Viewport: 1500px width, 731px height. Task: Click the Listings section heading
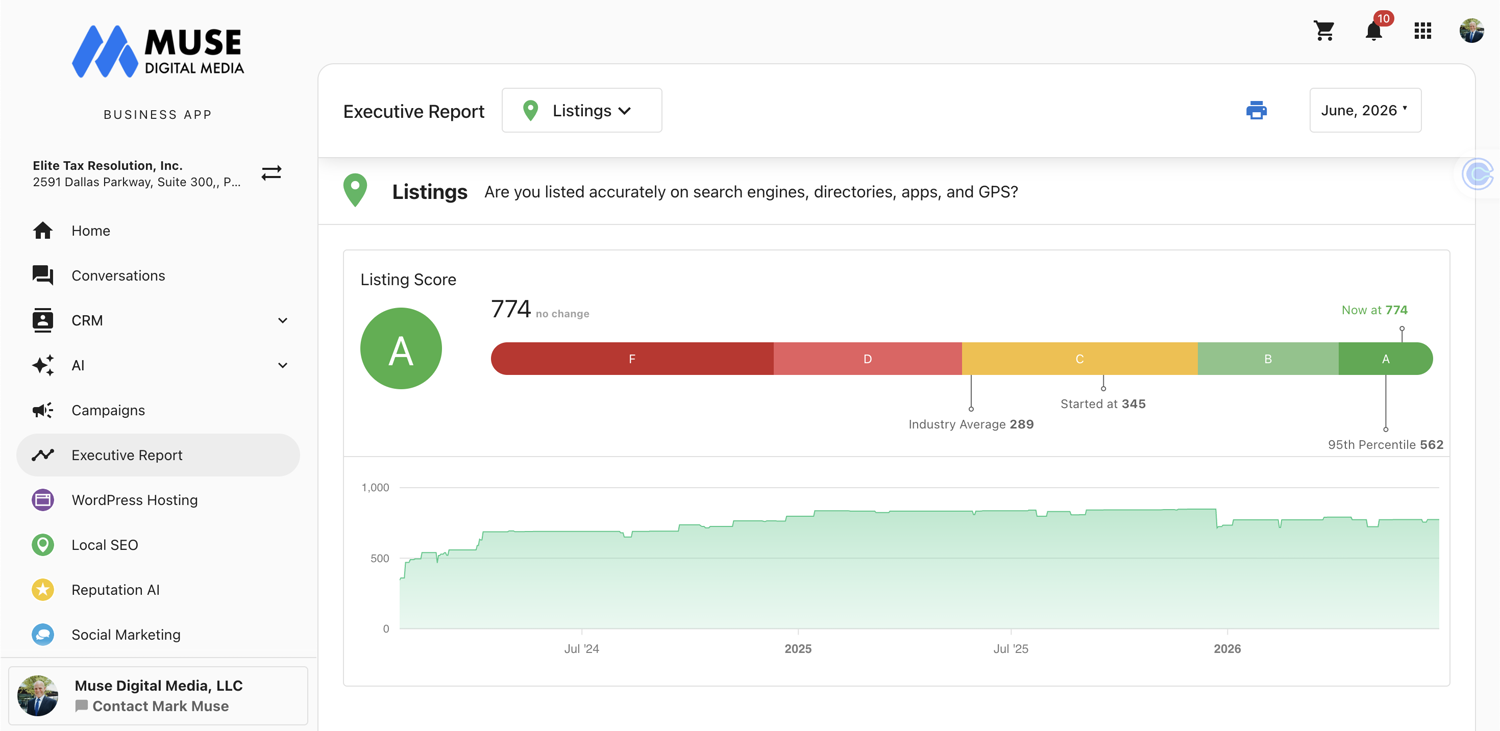(x=430, y=192)
